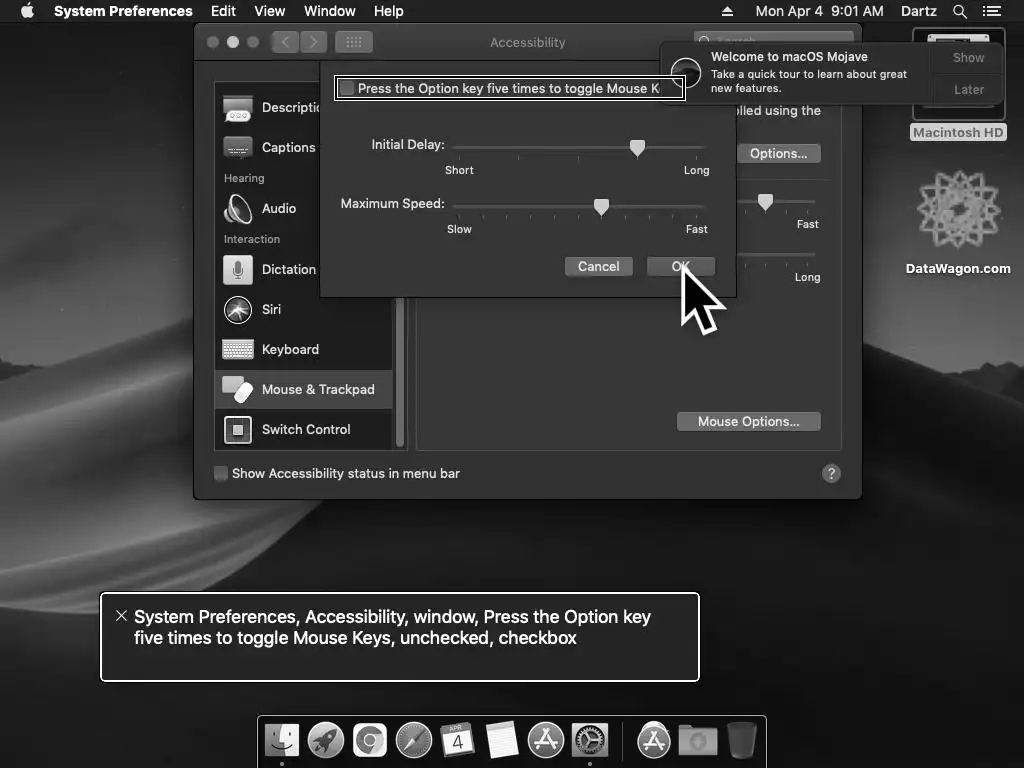Click Show on Mojave welcome notification
1024x768 pixels.
(x=968, y=57)
